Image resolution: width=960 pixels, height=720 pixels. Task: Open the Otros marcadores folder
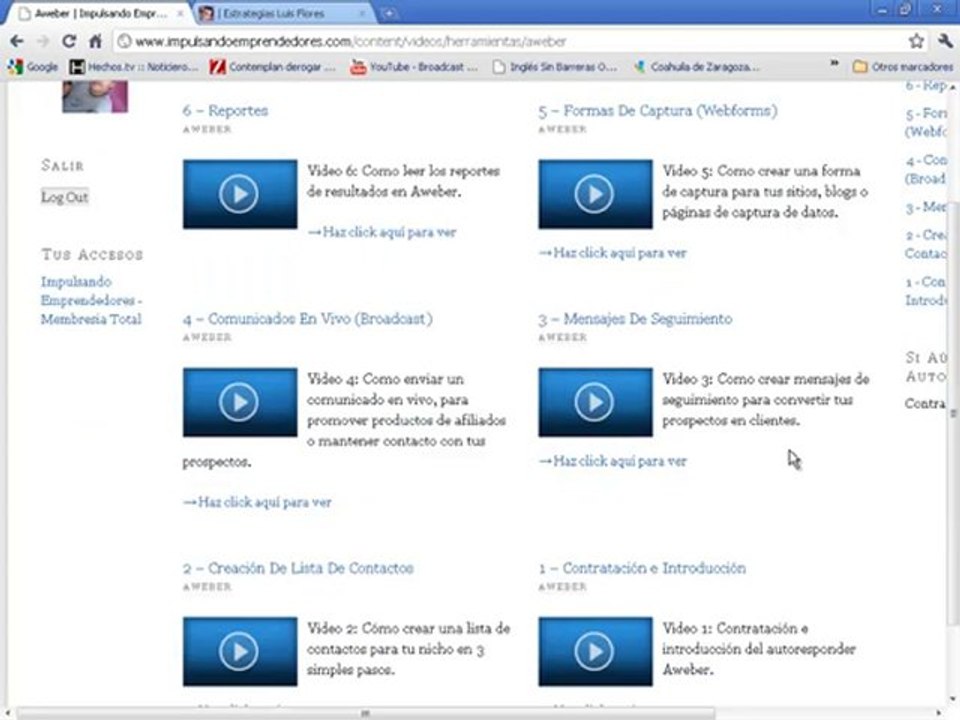(x=903, y=67)
